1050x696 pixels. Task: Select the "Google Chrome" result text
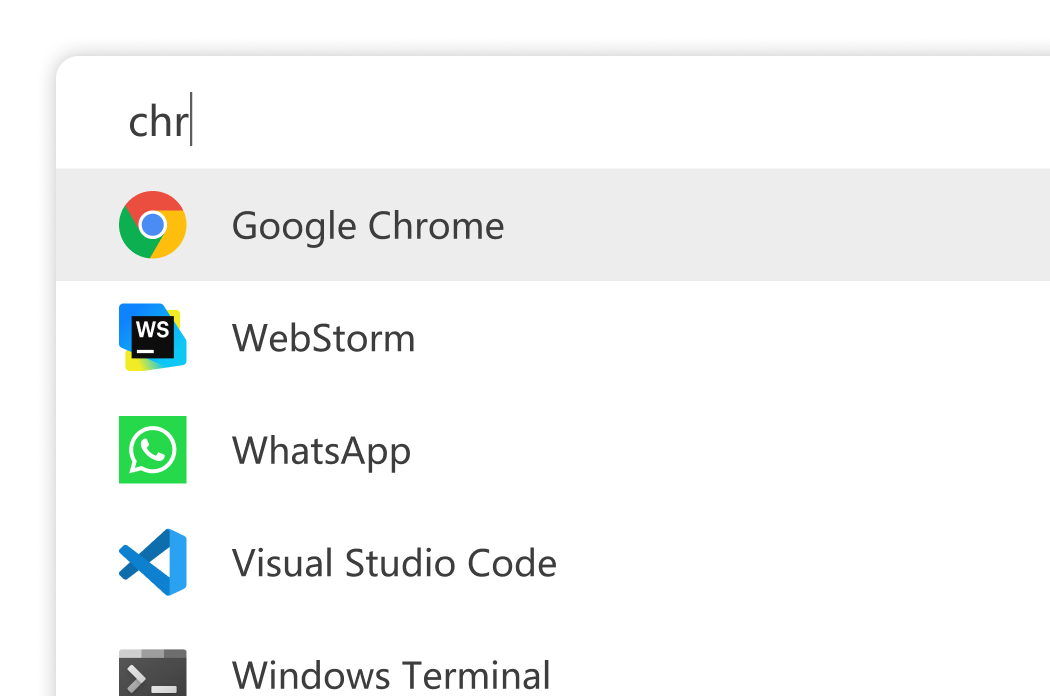click(368, 226)
